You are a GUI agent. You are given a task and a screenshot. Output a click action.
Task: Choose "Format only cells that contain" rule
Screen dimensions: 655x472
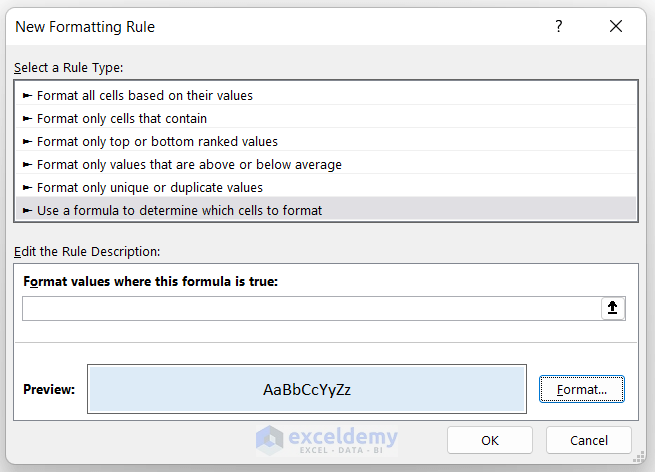[x=122, y=119]
